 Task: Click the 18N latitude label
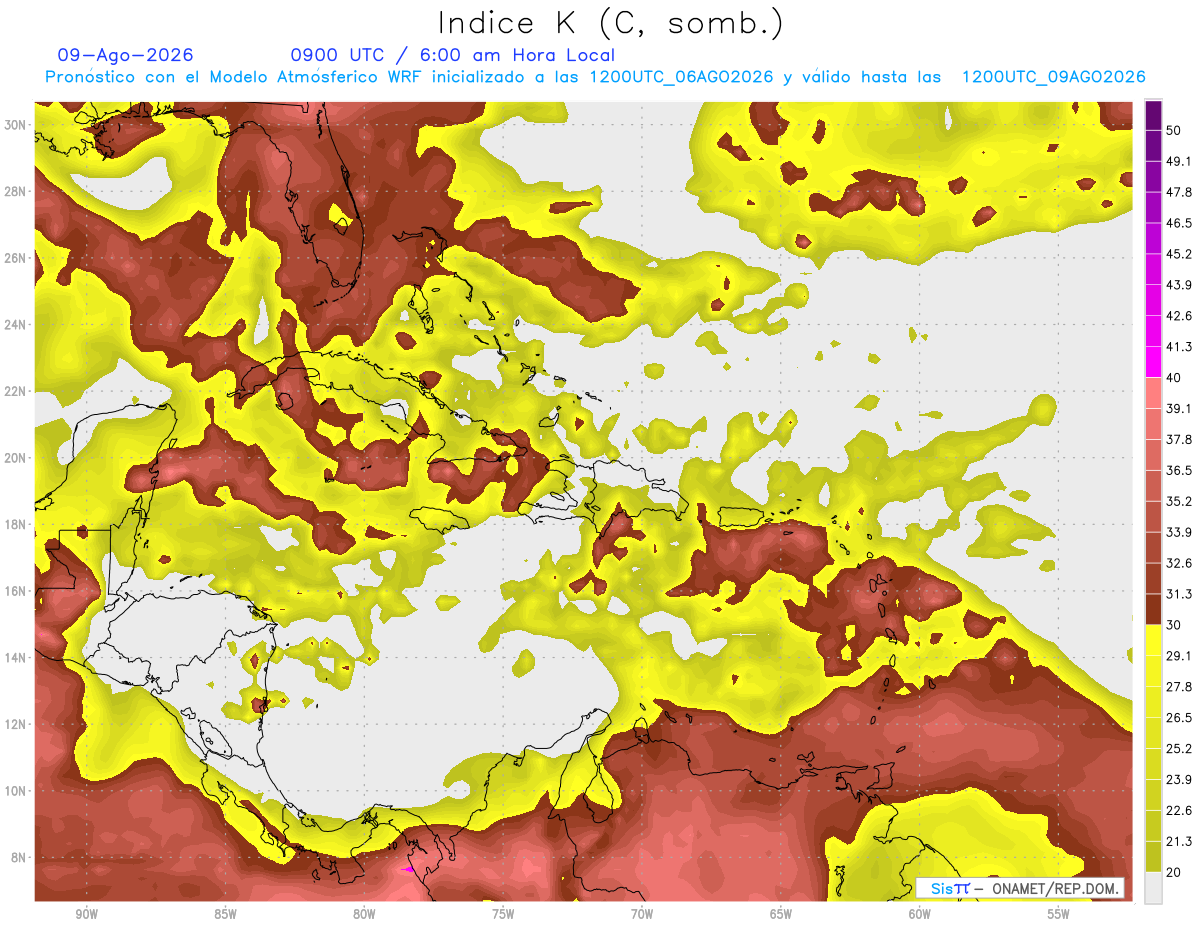click(x=16, y=525)
